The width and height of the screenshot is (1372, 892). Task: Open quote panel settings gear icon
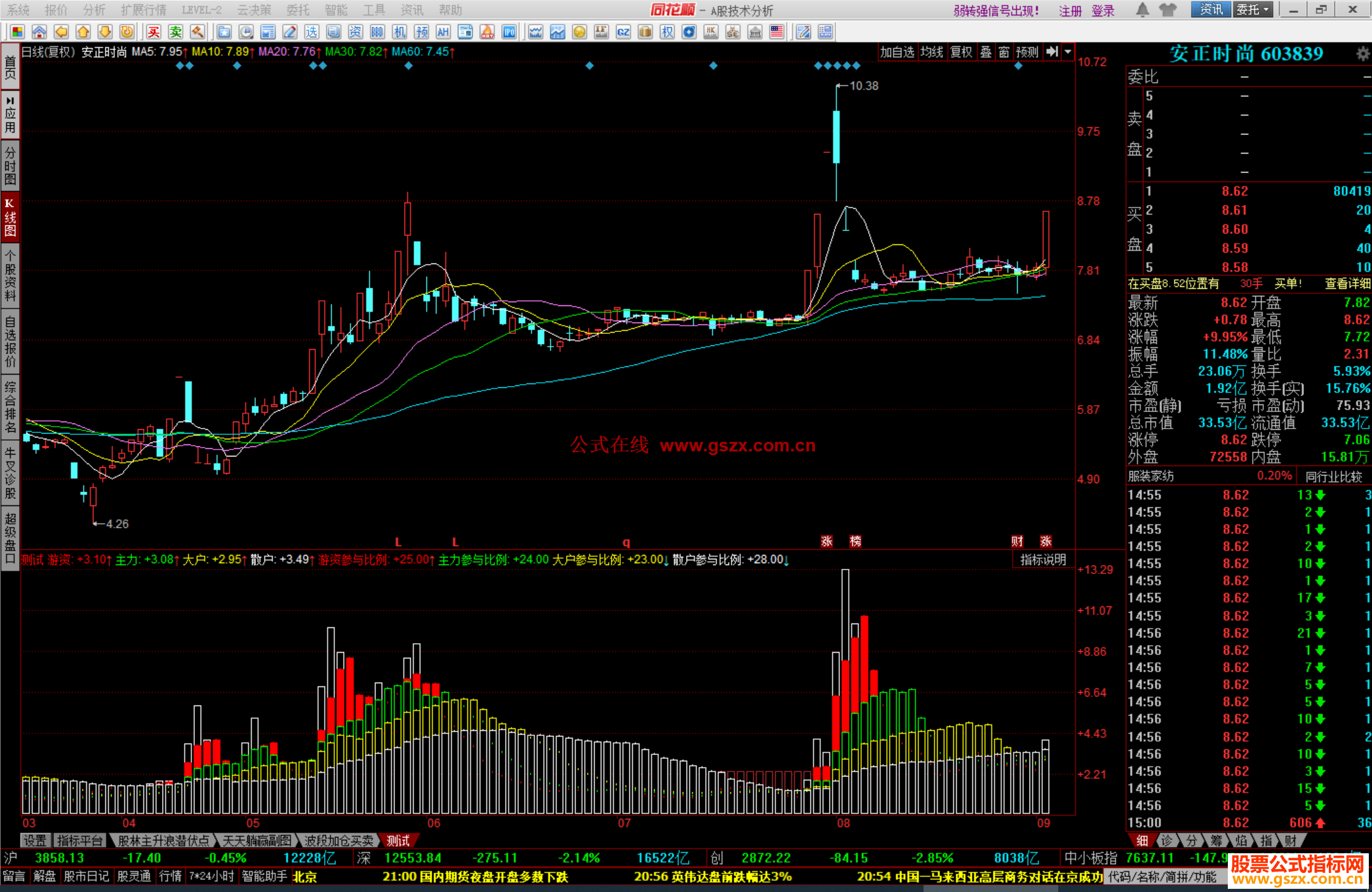(x=1362, y=54)
